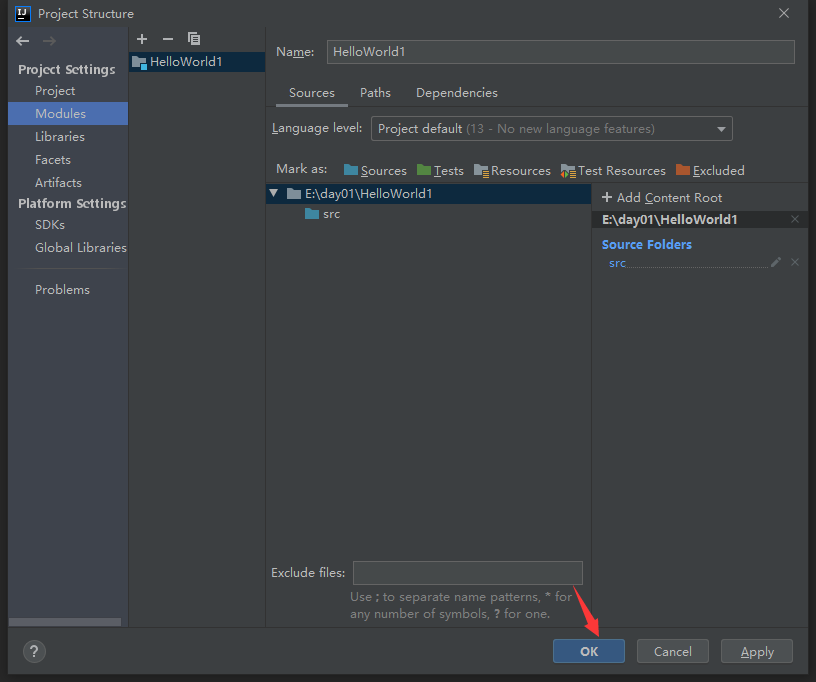Open Project settings section
The width and height of the screenshot is (816, 682).
55,91
